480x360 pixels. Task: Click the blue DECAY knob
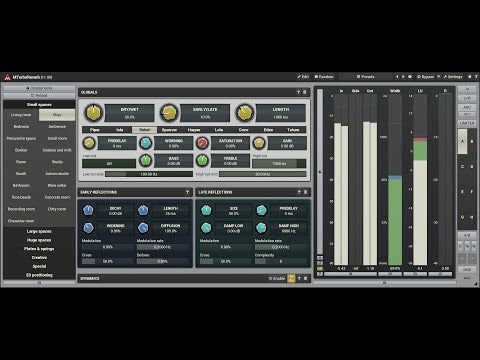88,210
